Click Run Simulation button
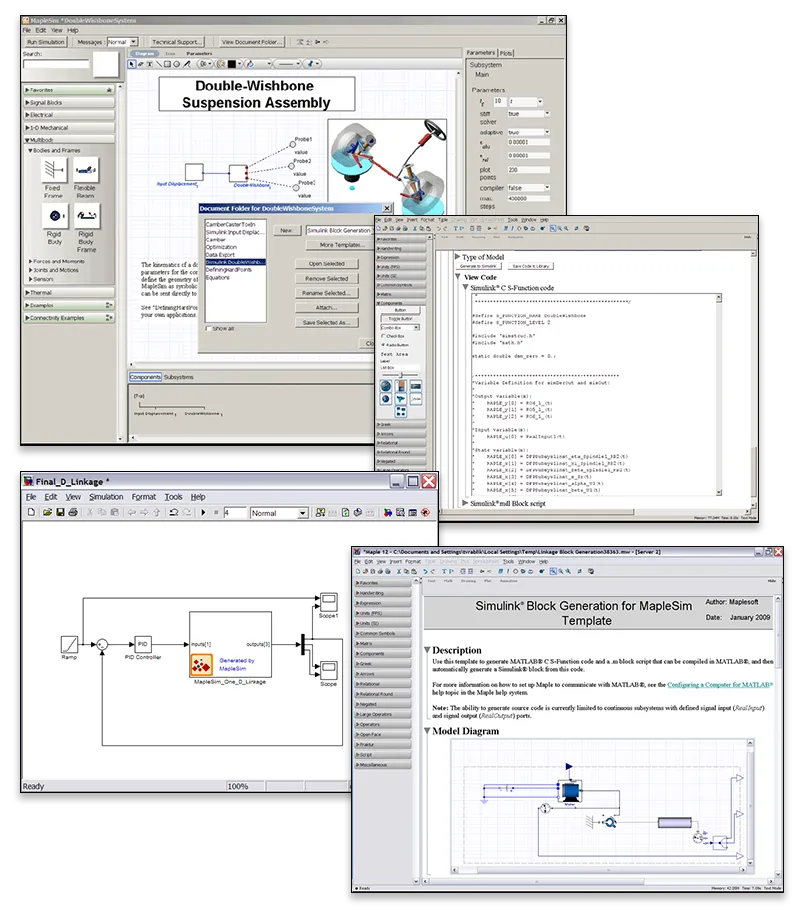The width and height of the screenshot is (805, 914). (x=46, y=42)
